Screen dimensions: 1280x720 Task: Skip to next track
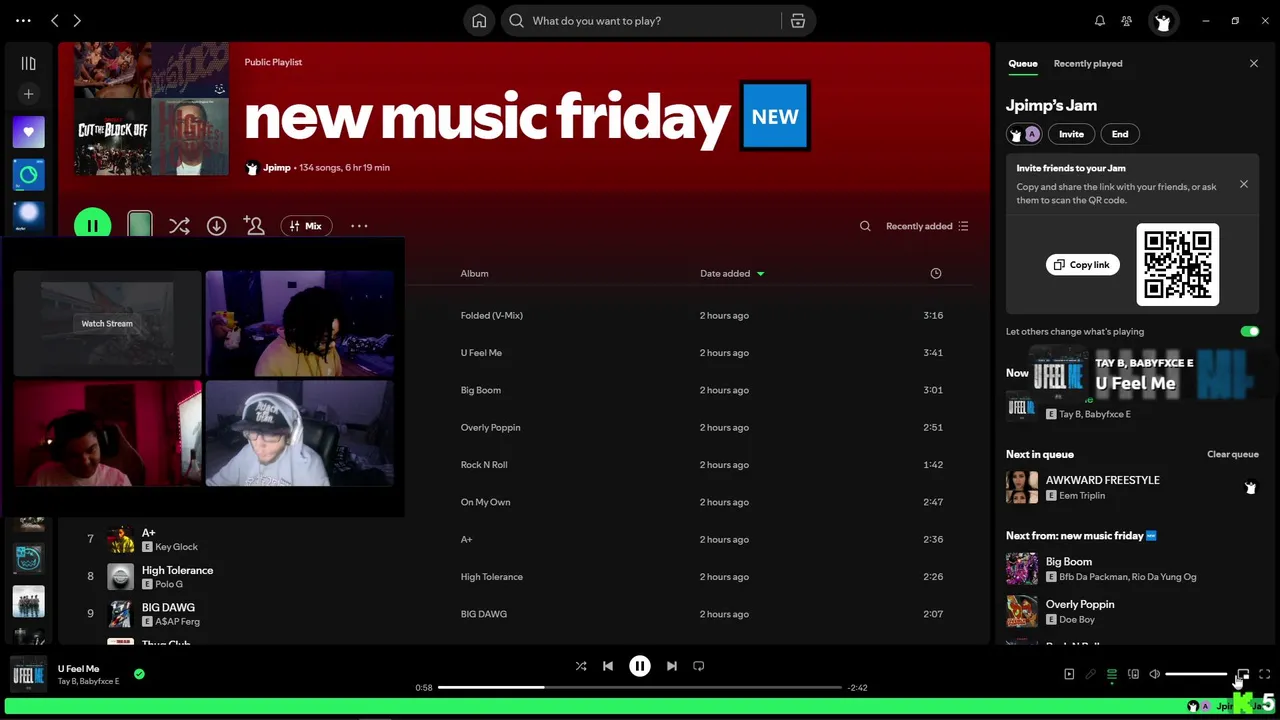click(672, 666)
